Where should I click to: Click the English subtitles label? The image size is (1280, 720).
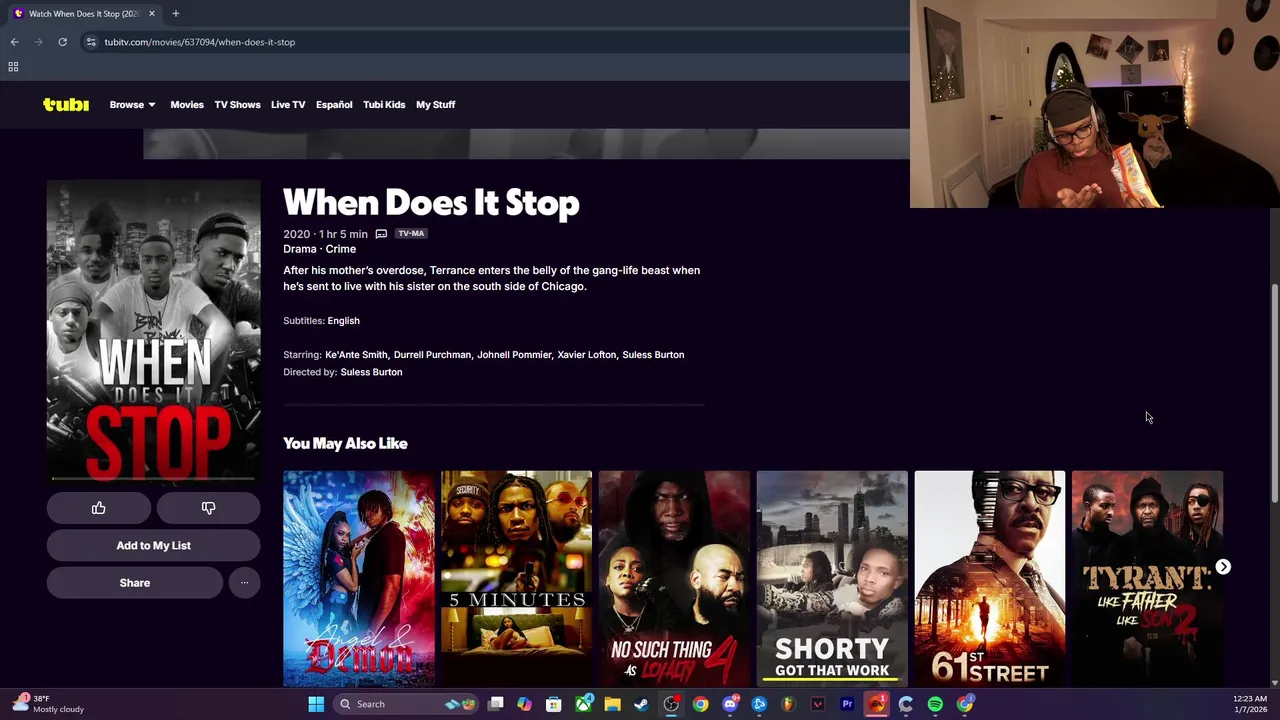click(343, 321)
